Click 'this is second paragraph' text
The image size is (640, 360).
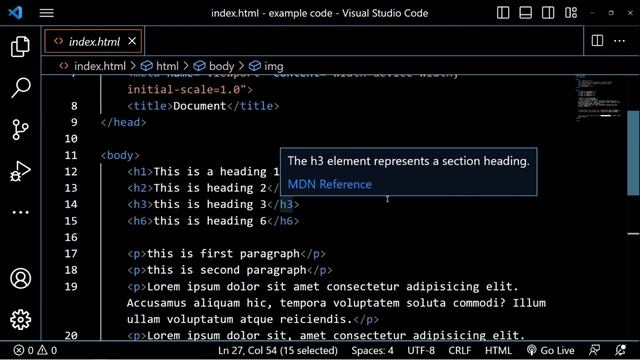point(227,270)
